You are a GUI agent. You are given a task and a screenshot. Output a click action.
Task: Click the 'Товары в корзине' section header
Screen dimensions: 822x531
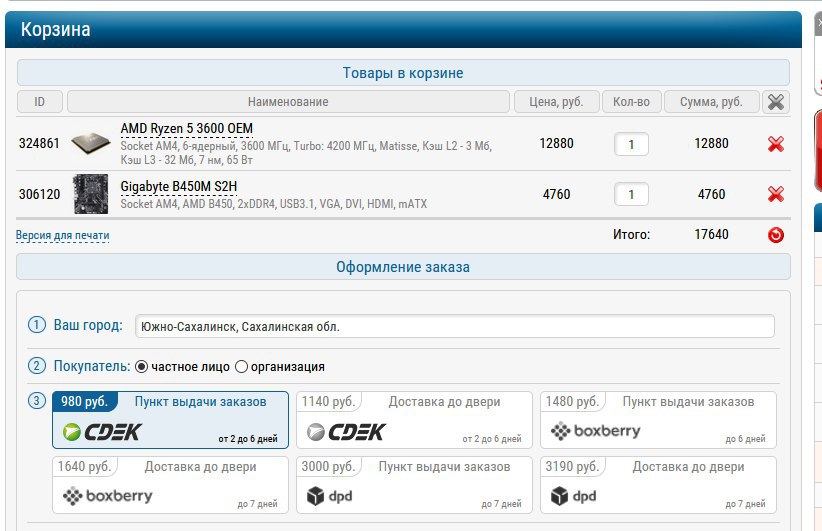[x=403, y=73]
